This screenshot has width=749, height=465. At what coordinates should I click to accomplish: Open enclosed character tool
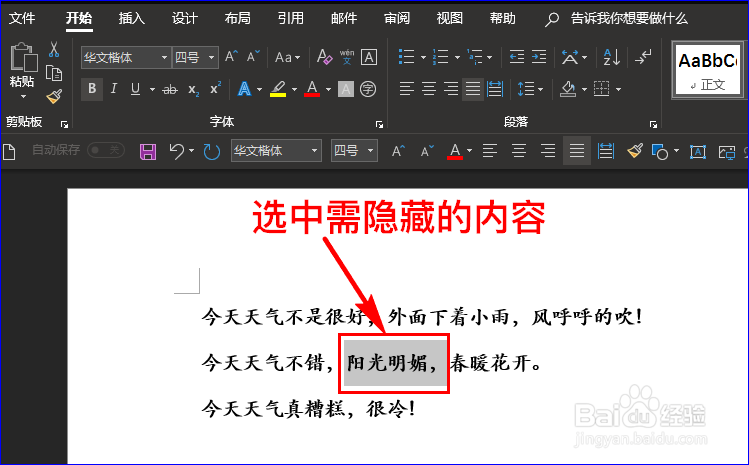[x=368, y=89]
